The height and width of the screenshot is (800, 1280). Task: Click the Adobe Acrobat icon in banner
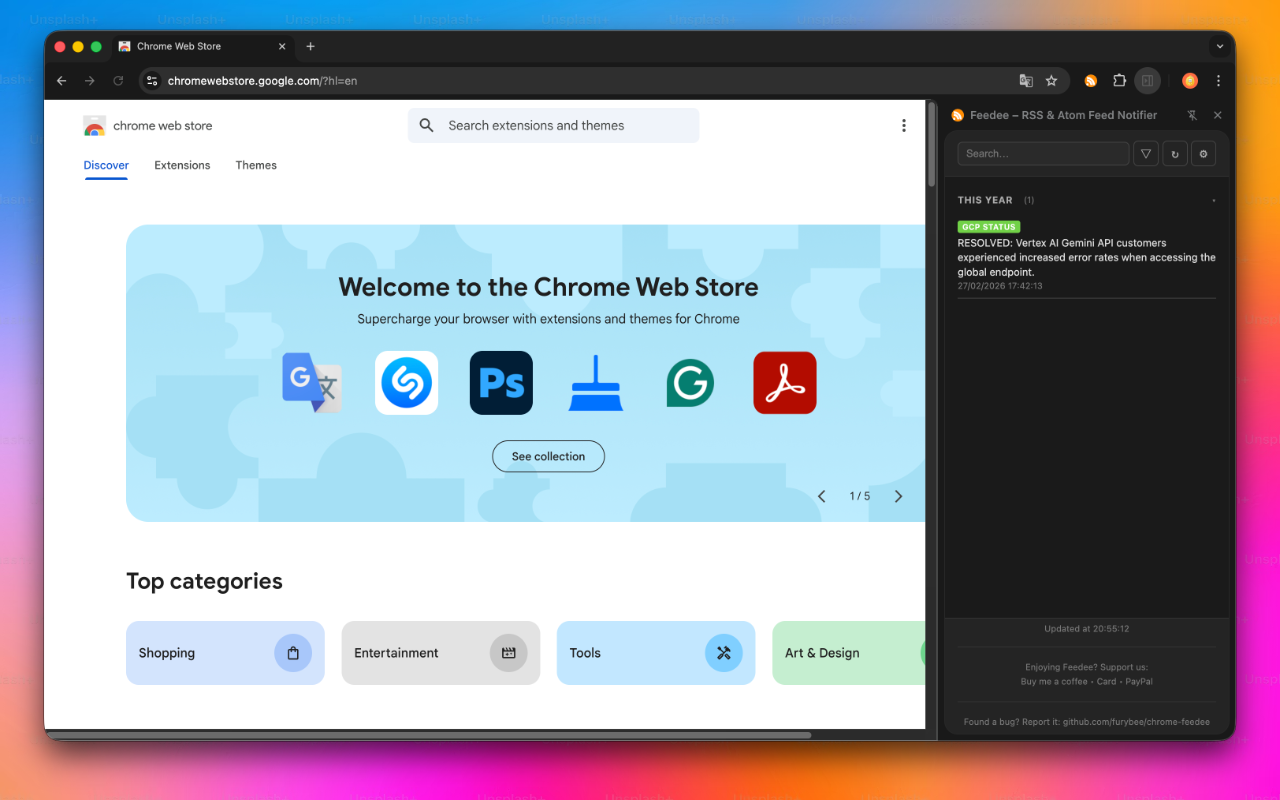[x=784, y=382]
